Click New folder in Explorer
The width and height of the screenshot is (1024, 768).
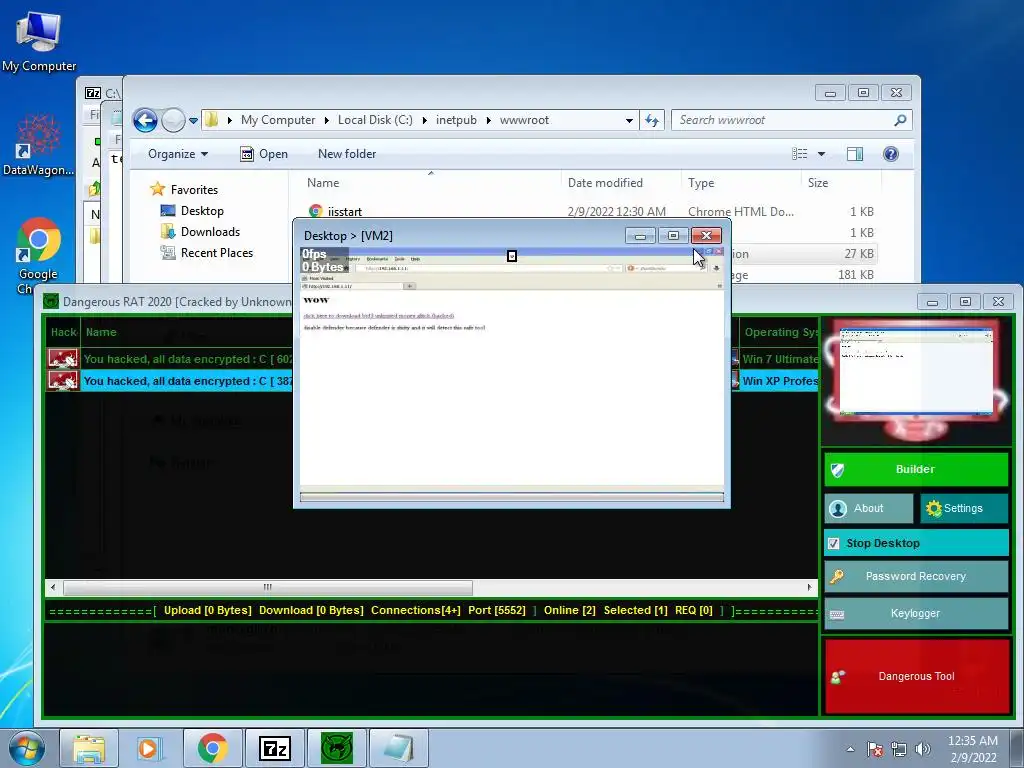[347, 154]
